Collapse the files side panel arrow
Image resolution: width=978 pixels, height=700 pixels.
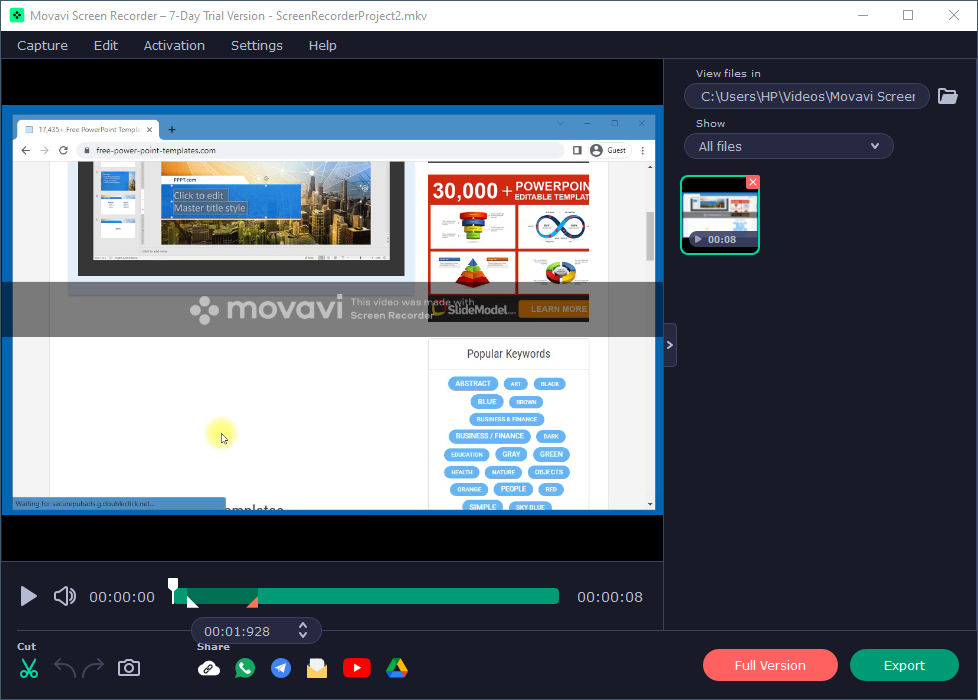pos(669,345)
